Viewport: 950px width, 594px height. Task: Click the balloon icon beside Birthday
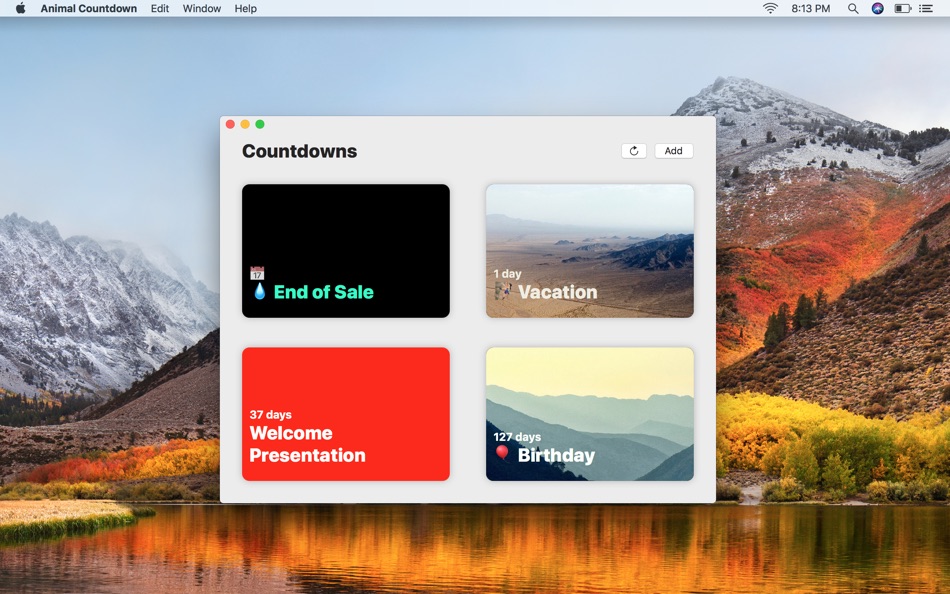[502, 453]
